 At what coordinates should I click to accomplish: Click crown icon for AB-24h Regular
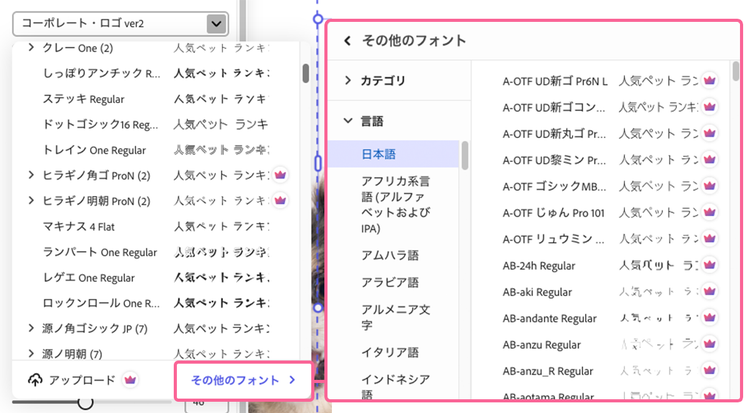pos(710,265)
